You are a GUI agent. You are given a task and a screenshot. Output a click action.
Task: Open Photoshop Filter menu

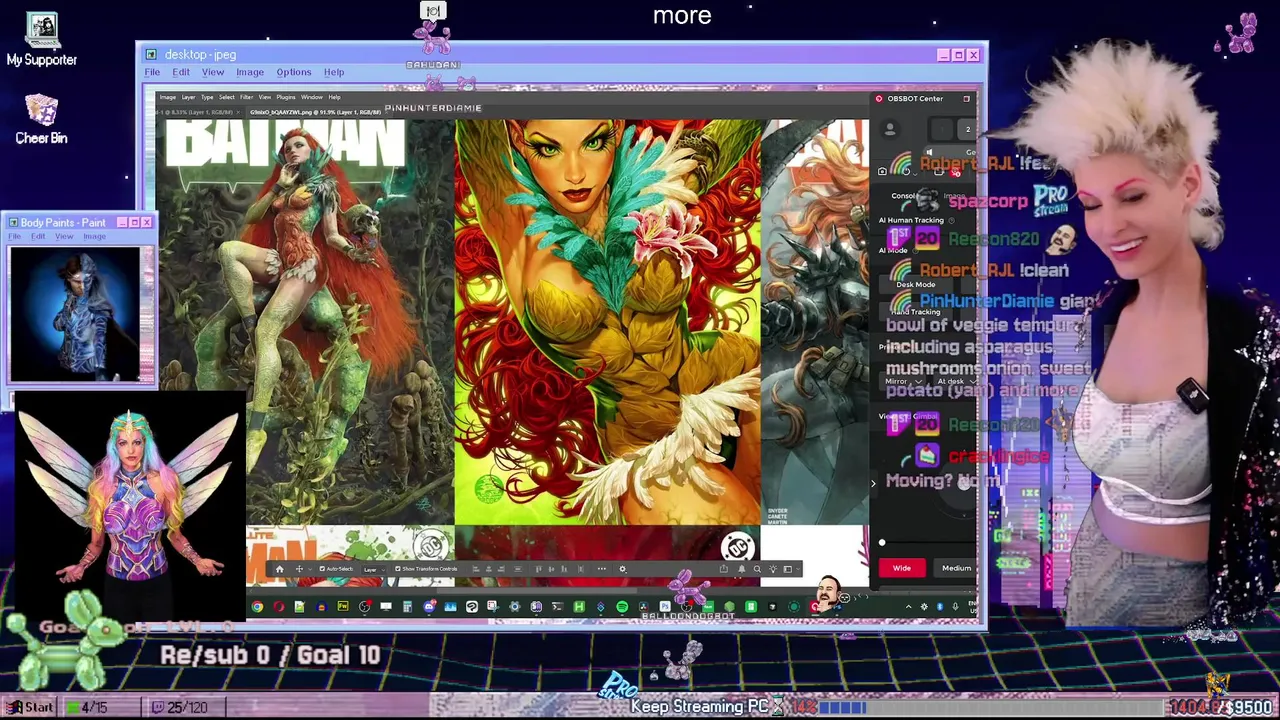tap(246, 97)
